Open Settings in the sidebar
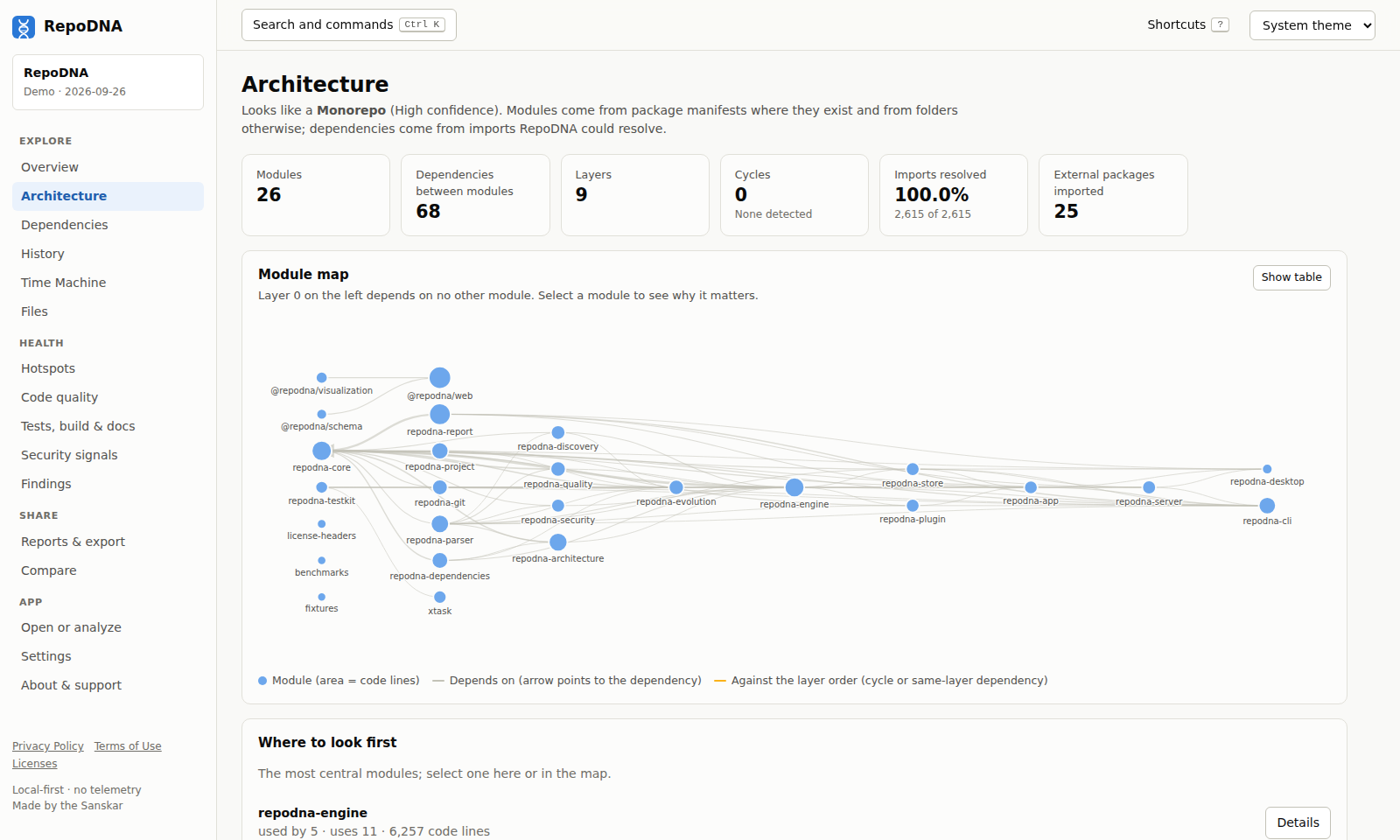This screenshot has width=1400, height=840. coord(108,656)
